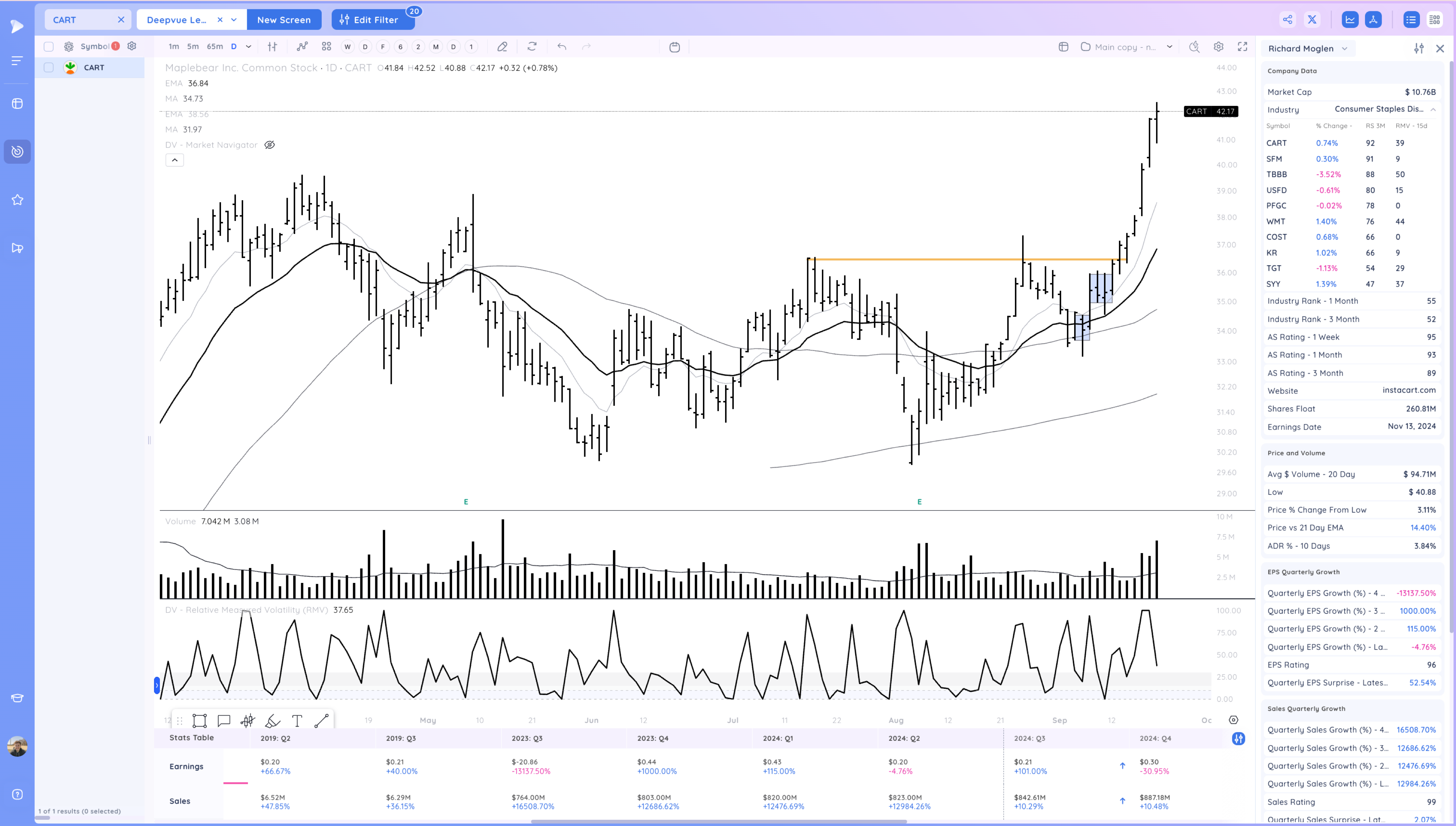Switch to the Deepvue Leaders tab
1456x826 pixels.
point(177,20)
